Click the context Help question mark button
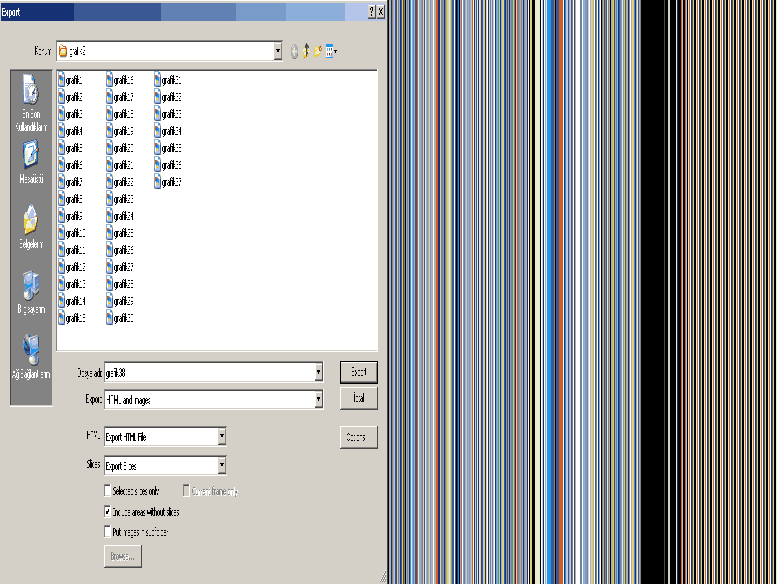The image size is (777, 584). 372,12
